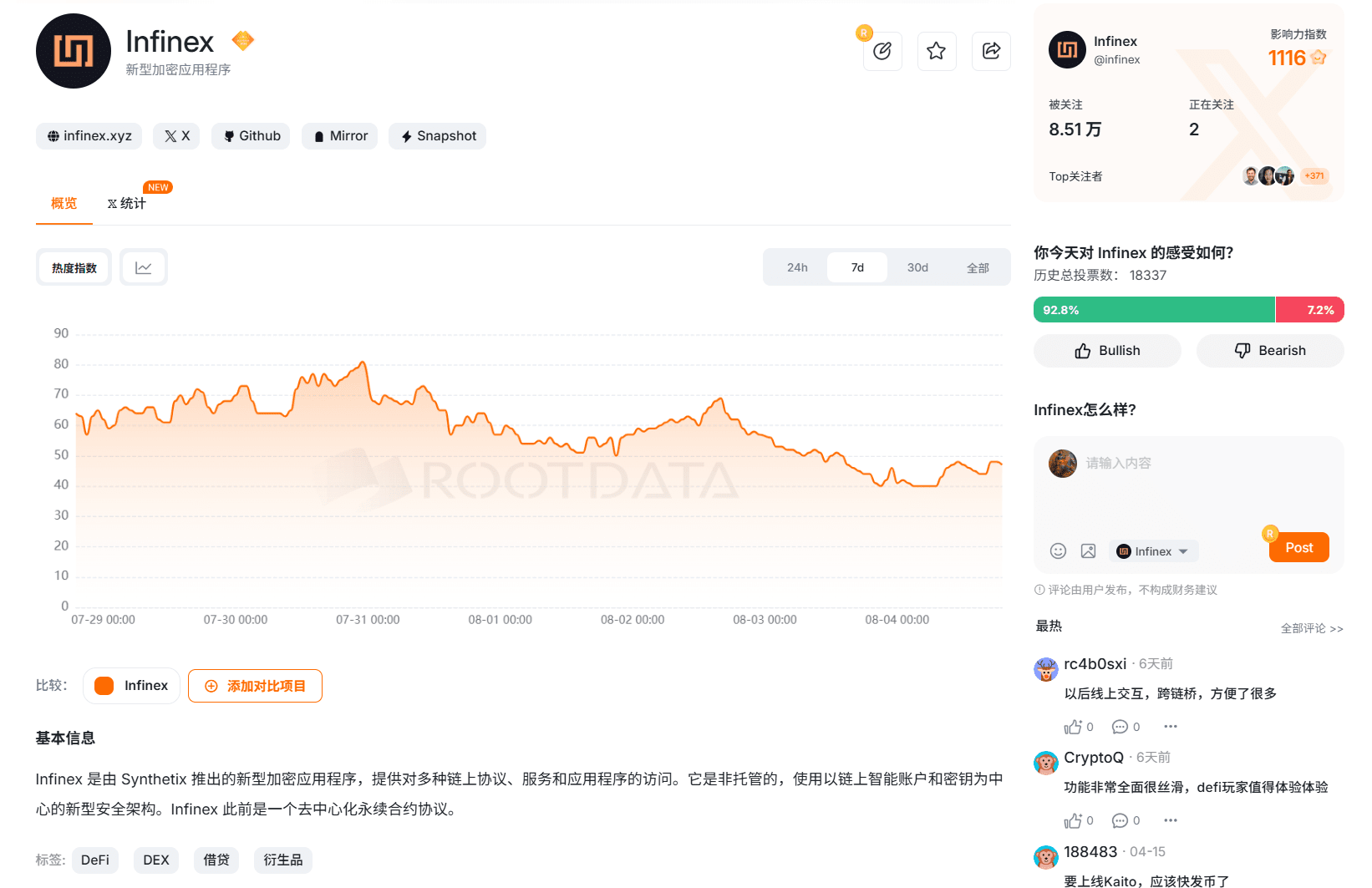This screenshot has height=888, width=1372.
Task: Vote Bullish on Infinex
Action: click(1107, 351)
